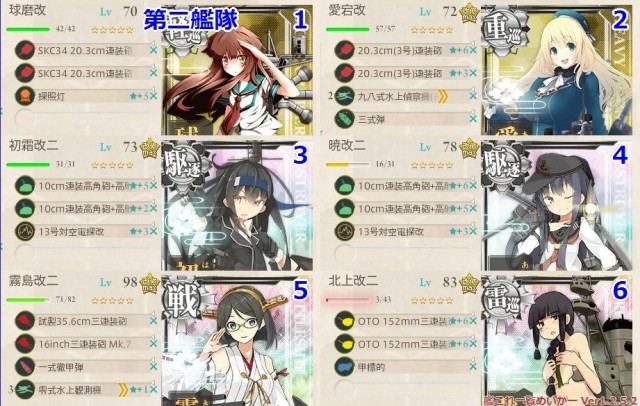Click the searchlight icon on Kuma's third slot

(24, 96)
